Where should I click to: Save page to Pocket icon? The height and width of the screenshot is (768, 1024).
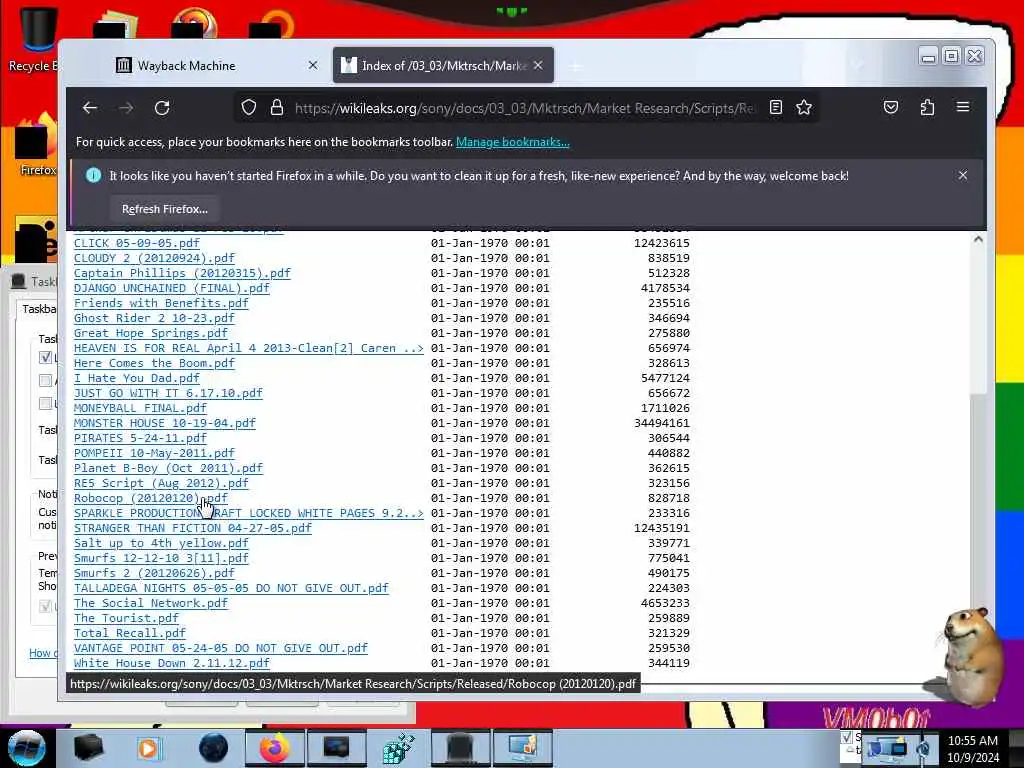(x=891, y=107)
